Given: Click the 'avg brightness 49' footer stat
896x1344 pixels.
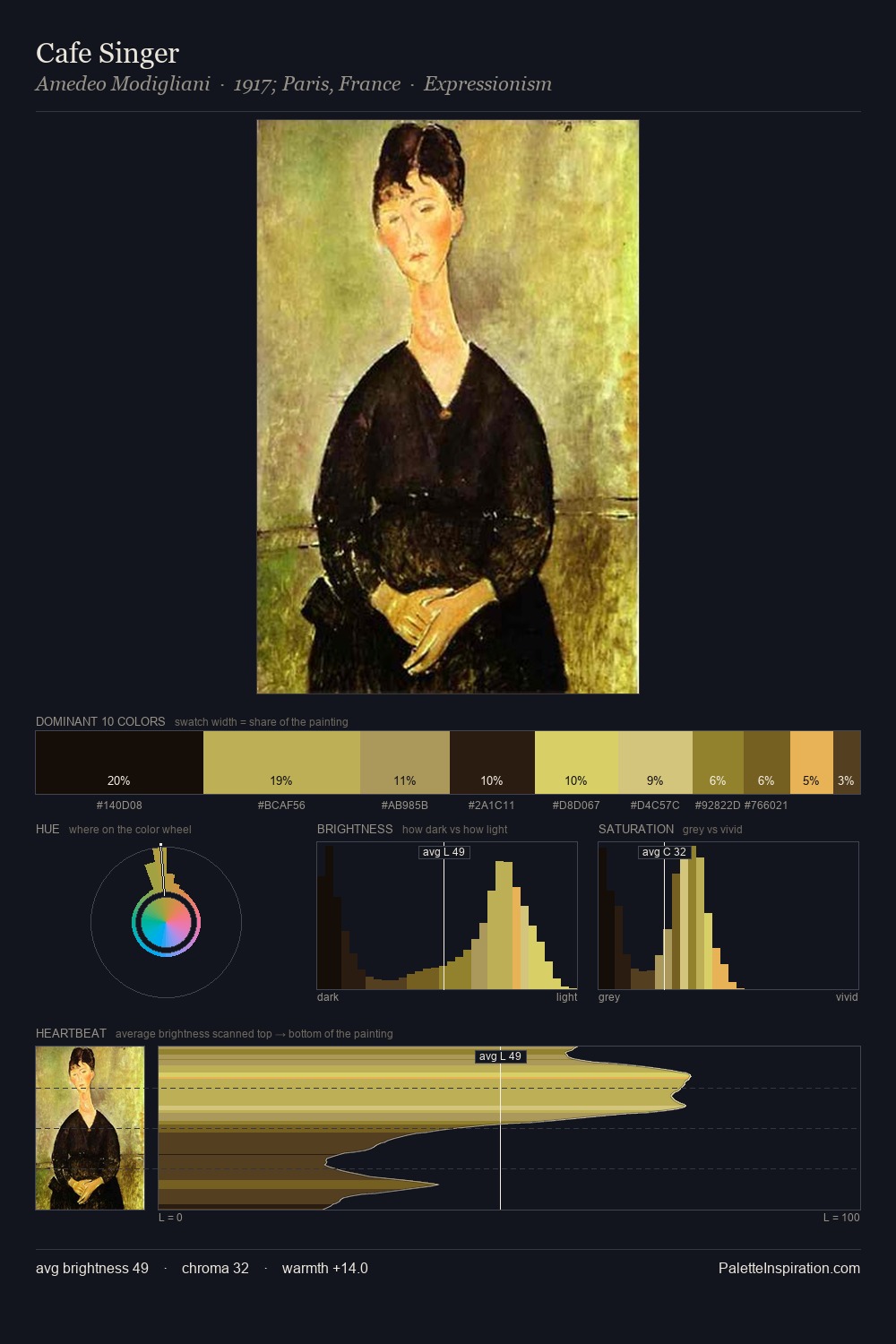Looking at the screenshot, I should (92, 1268).
